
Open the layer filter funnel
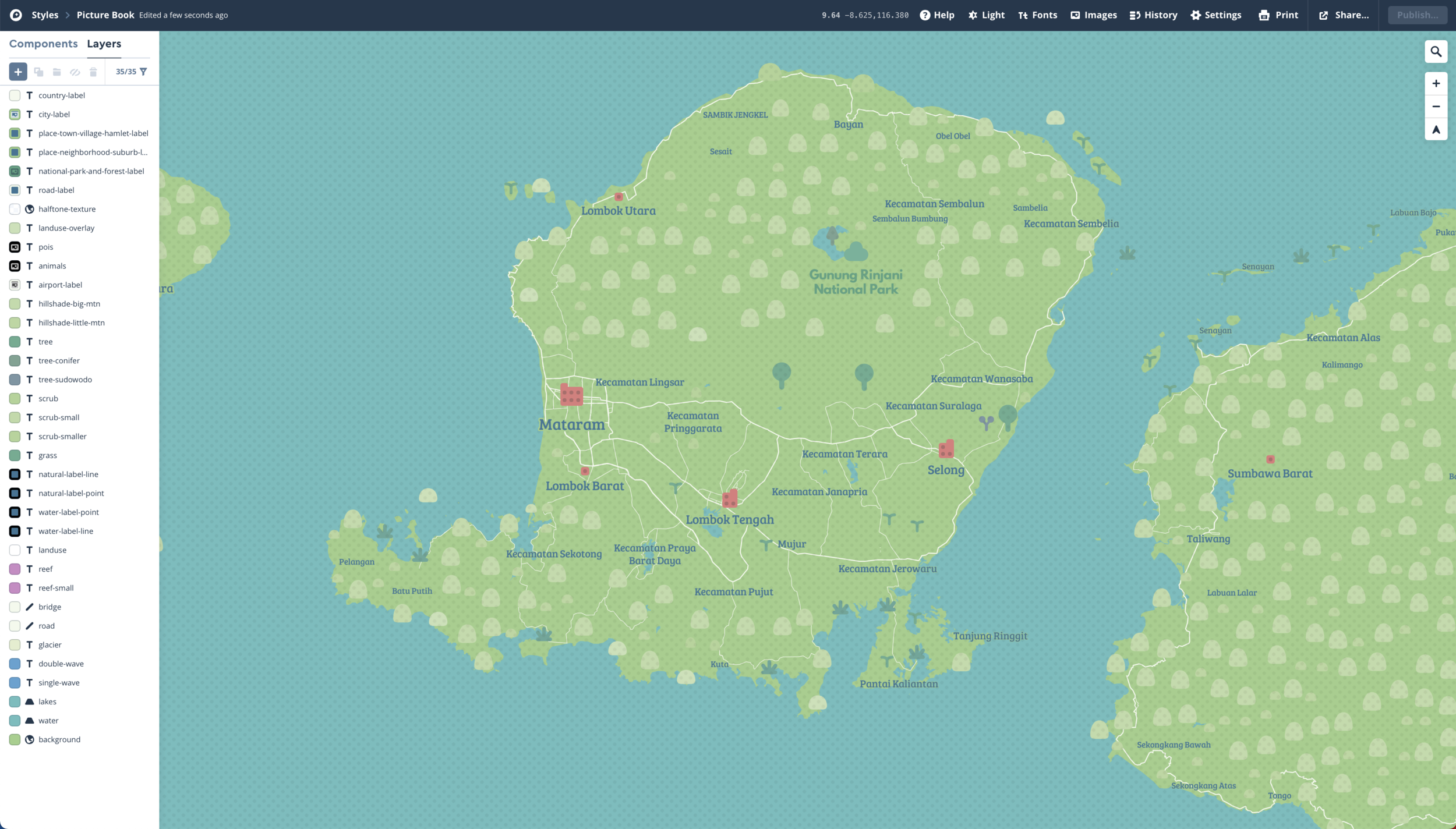point(143,72)
